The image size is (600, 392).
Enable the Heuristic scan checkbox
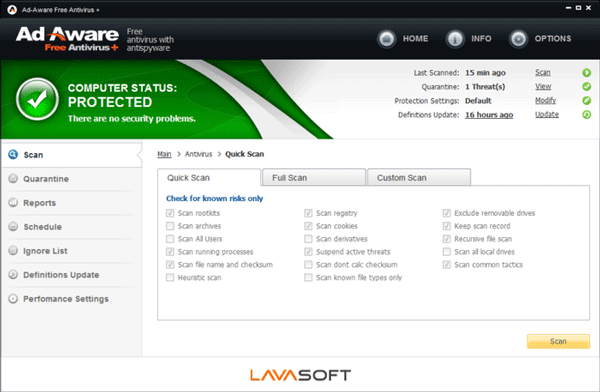(x=170, y=277)
